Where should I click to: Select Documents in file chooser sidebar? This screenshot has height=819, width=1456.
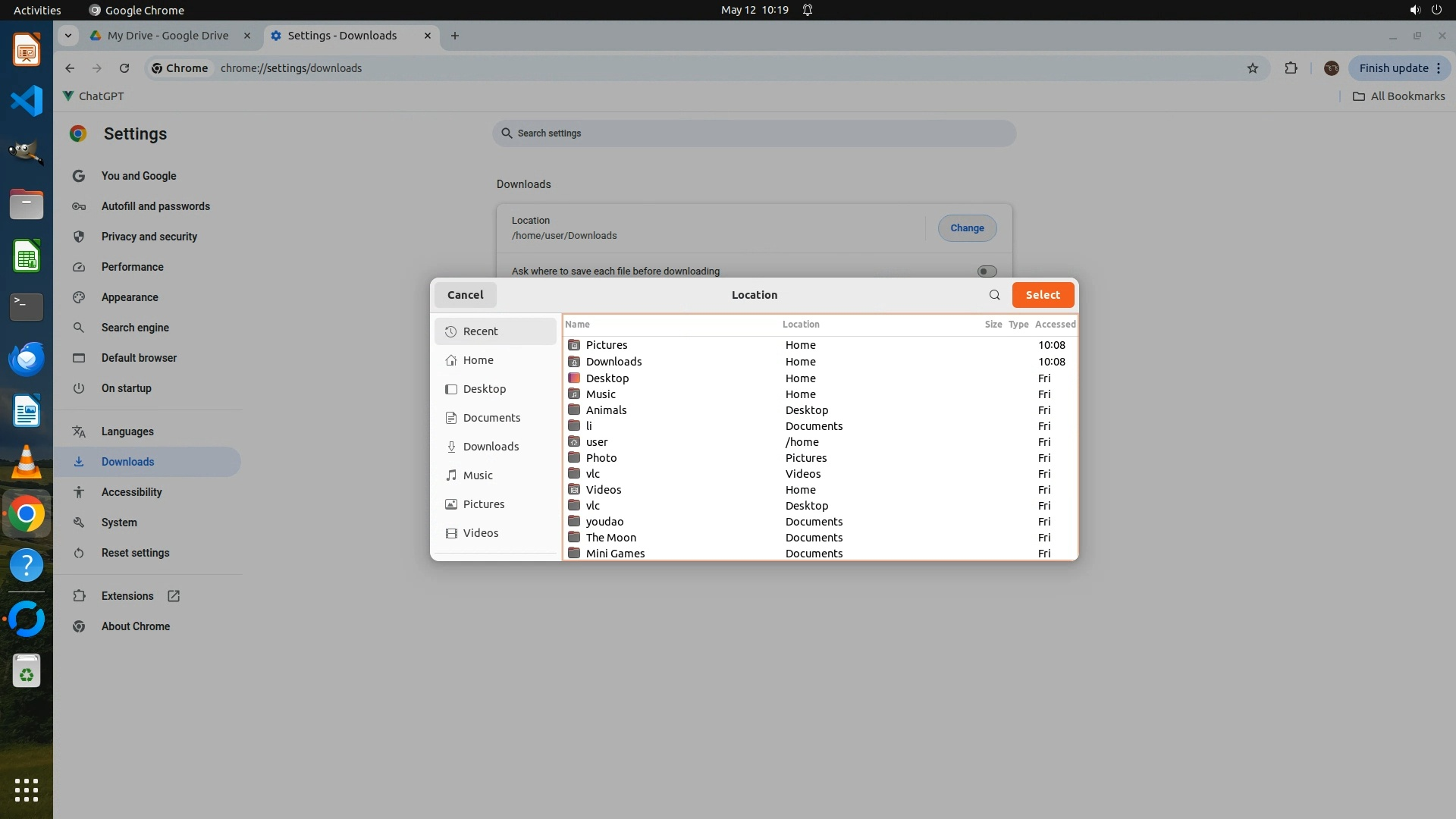[491, 418]
